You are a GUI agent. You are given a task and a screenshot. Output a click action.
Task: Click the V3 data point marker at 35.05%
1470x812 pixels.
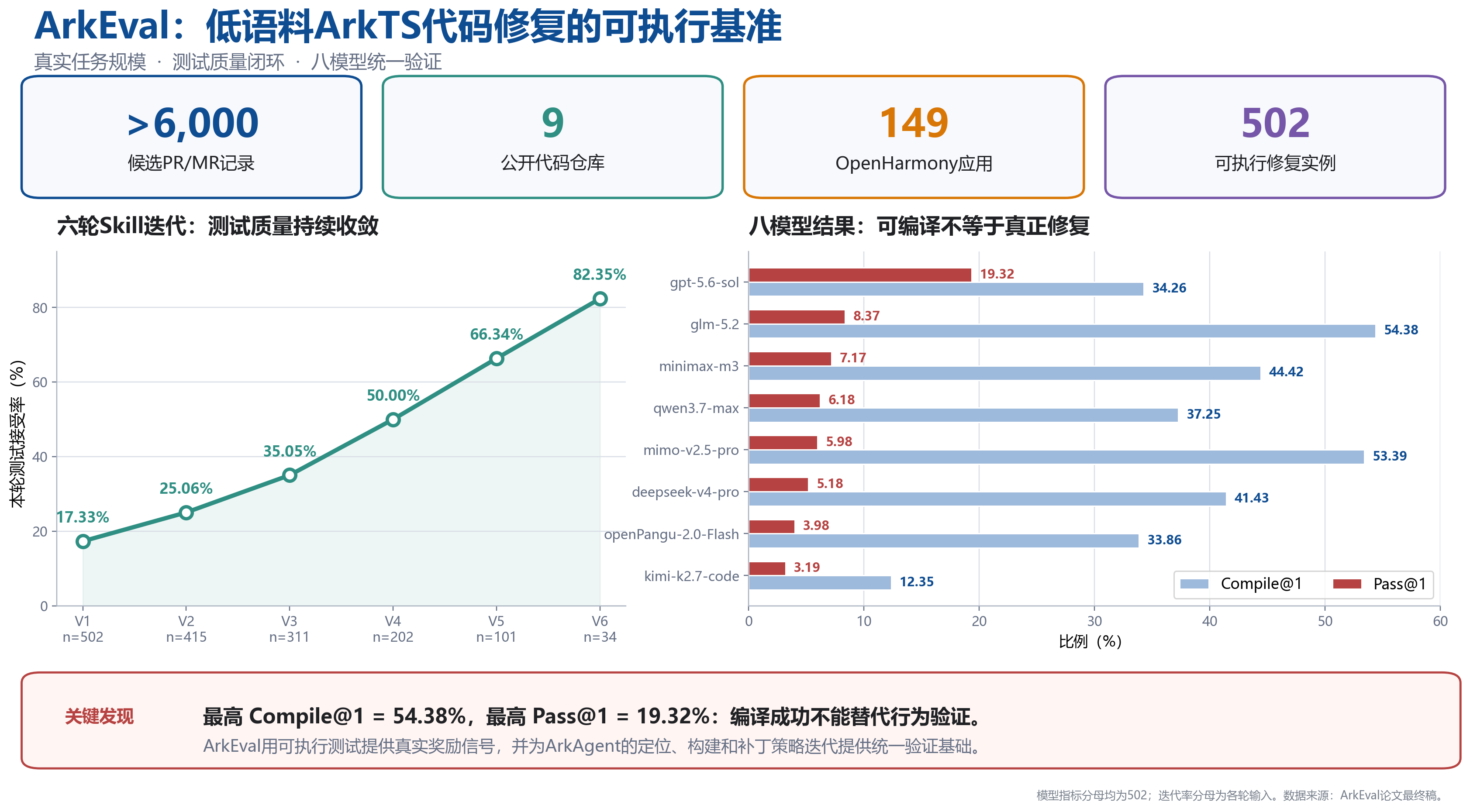click(x=289, y=475)
